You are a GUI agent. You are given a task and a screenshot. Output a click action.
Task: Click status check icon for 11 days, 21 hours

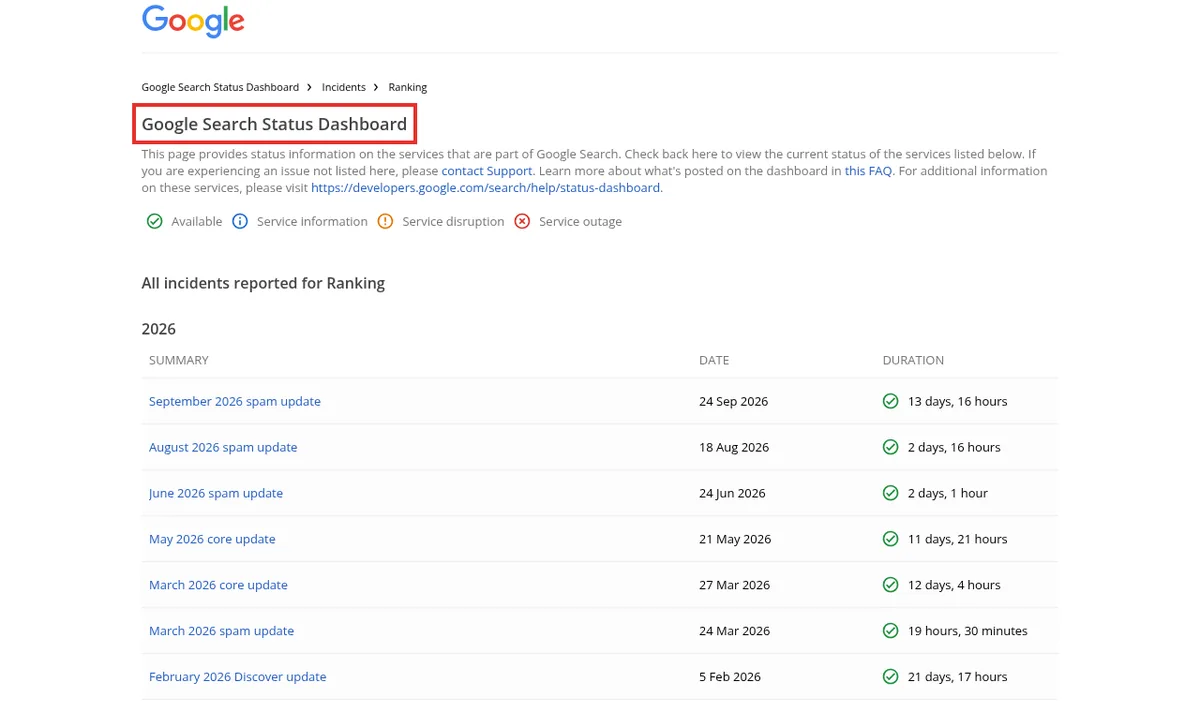890,539
